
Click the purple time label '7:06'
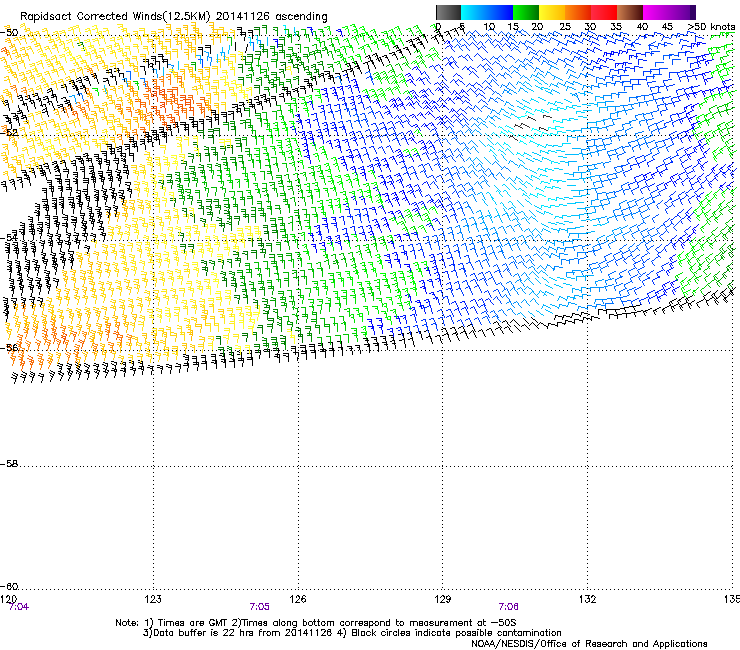[508, 607]
